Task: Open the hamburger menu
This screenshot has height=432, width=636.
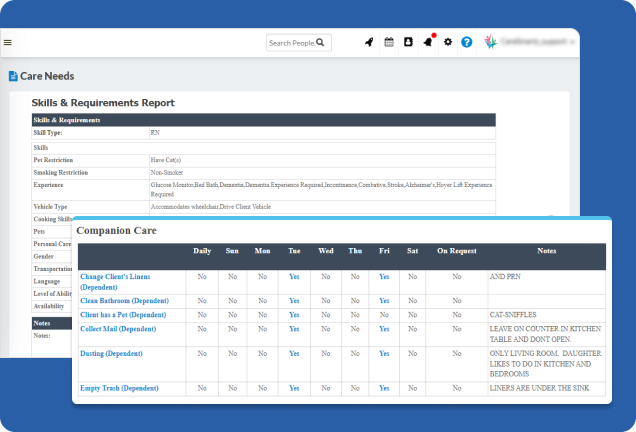Action: pos(8,42)
